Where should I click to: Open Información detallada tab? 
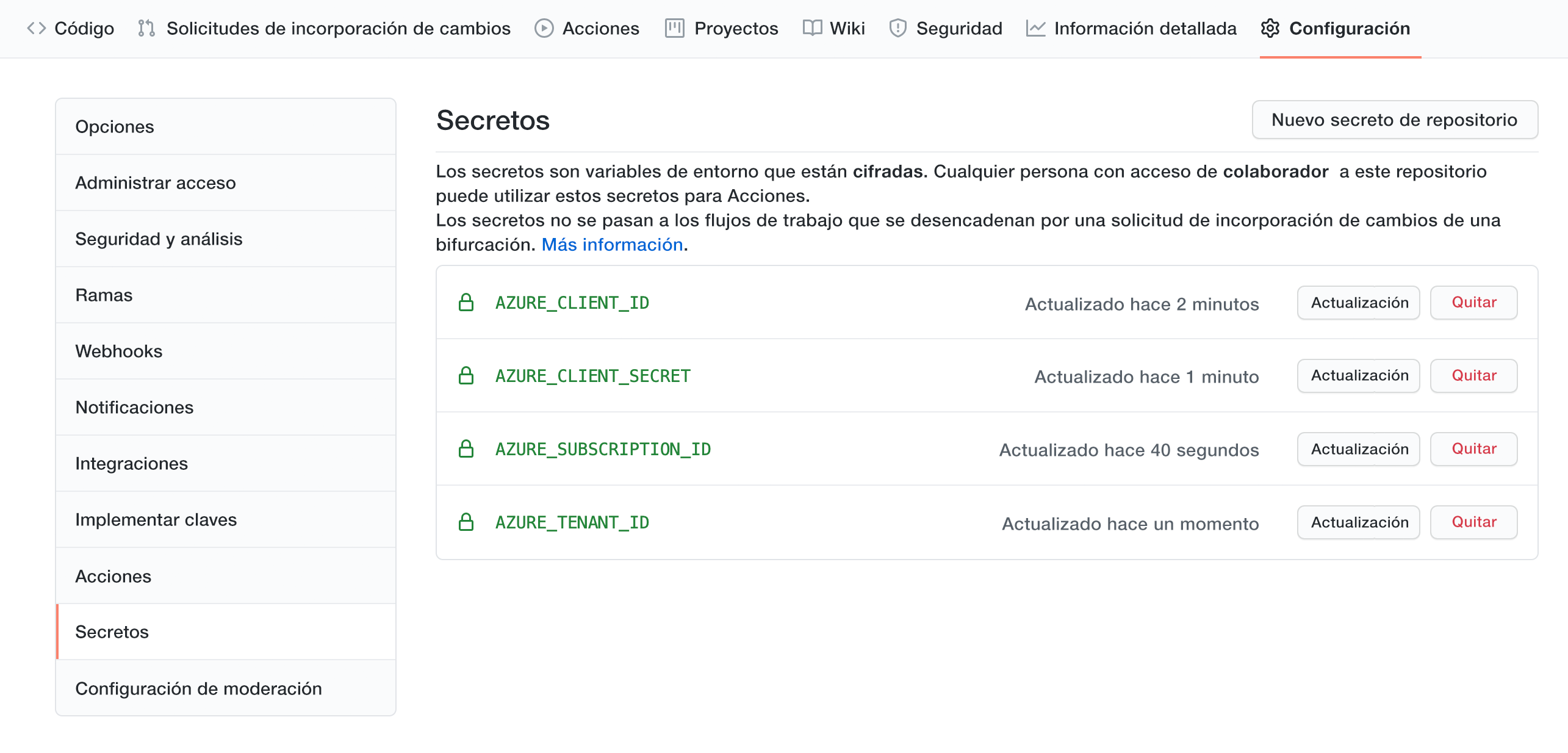click(x=1132, y=28)
